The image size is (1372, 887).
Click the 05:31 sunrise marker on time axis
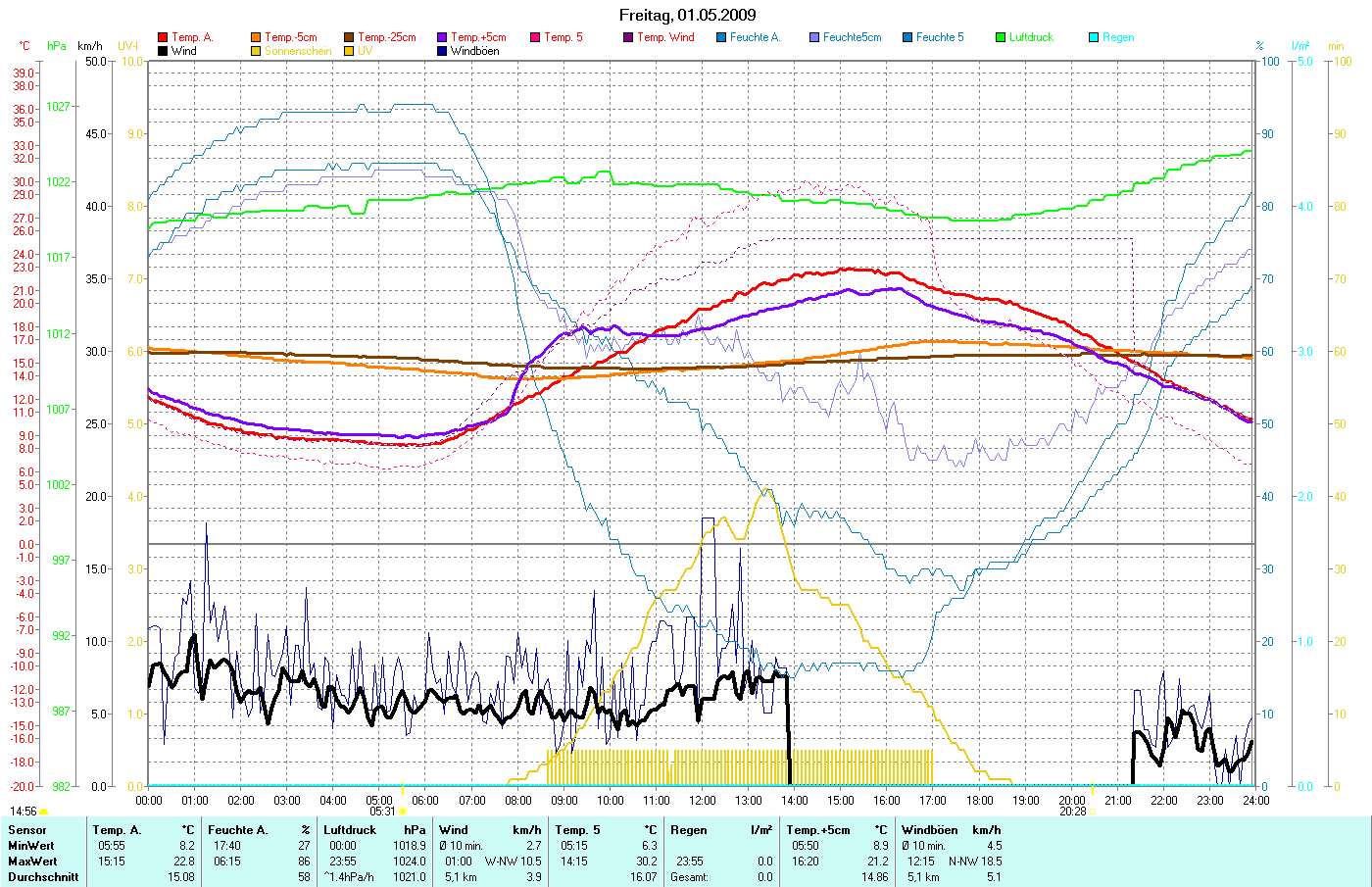[x=382, y=812]
